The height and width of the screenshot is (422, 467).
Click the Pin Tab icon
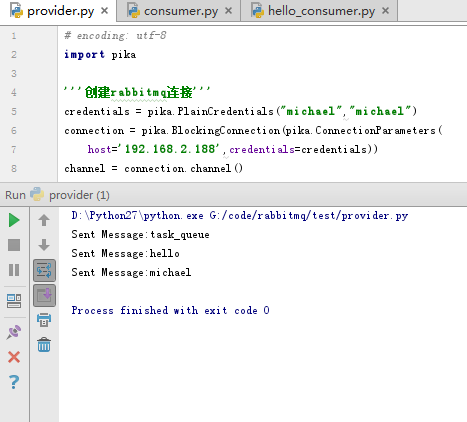click(14, 332)
